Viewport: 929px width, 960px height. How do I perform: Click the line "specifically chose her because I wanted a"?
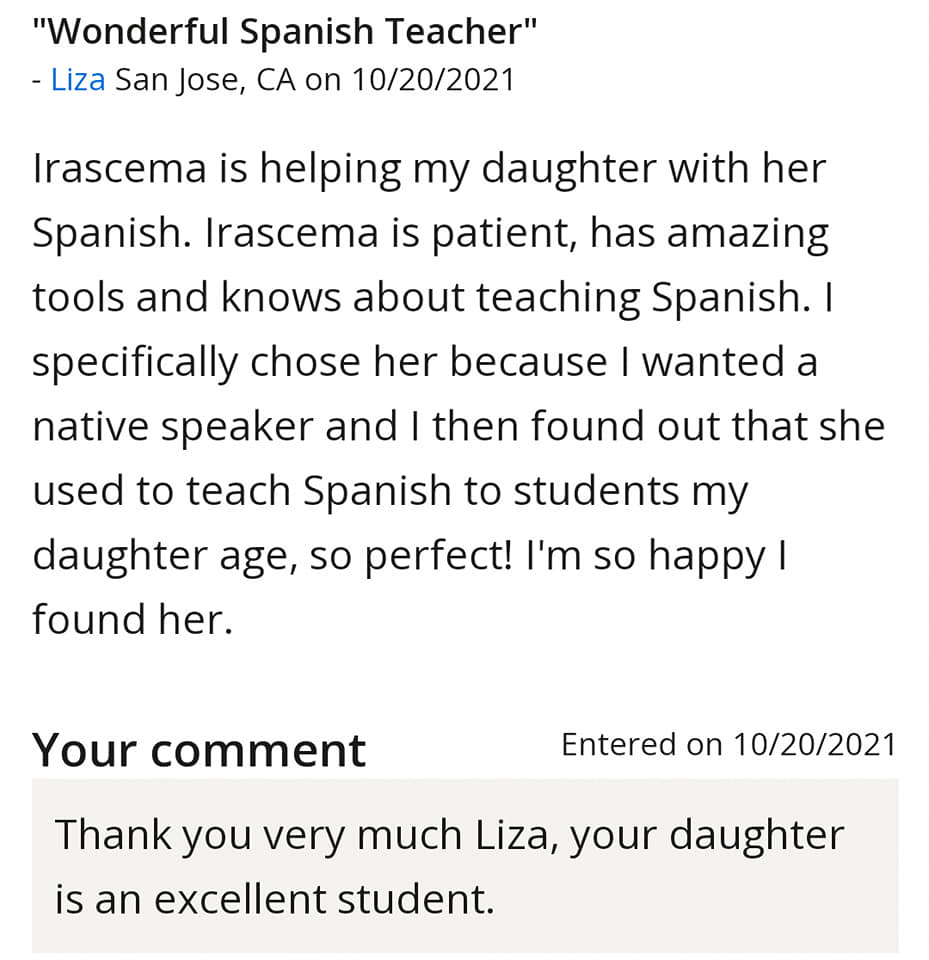pos(425,364)
